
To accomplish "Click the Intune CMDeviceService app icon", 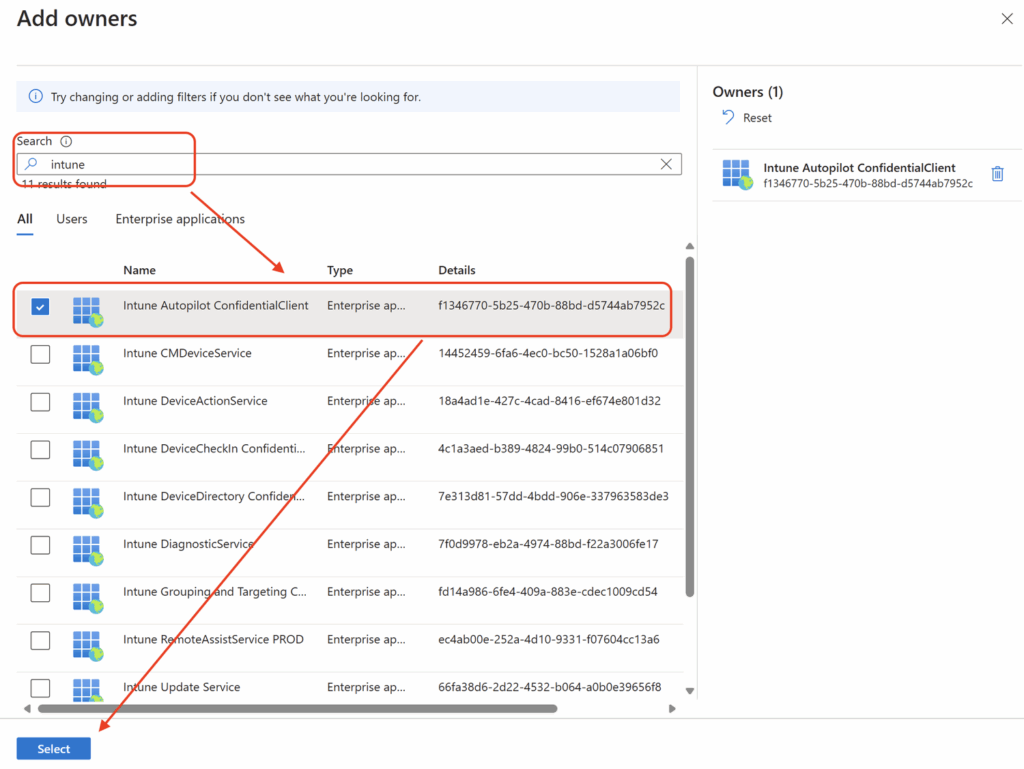I will 88,359.
